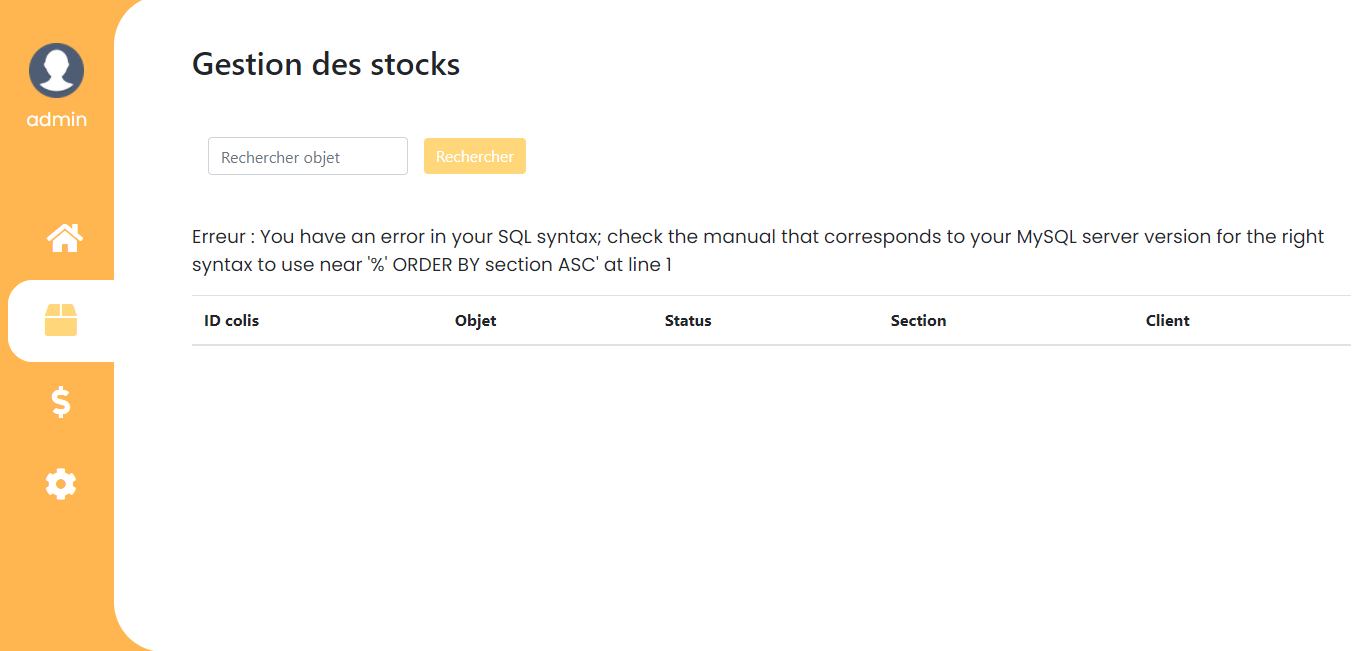Click the word Erreur in error message
The image size is (1366, 651).
click(219, 237)
